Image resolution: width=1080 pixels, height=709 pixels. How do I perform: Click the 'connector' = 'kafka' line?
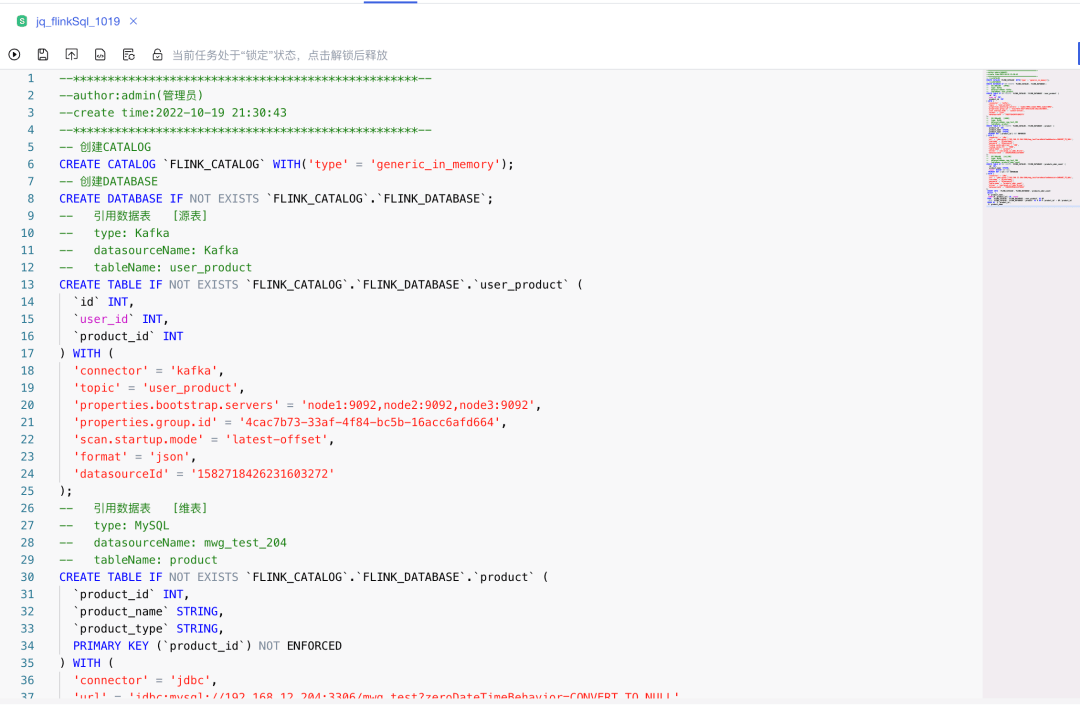coord(148,371)
